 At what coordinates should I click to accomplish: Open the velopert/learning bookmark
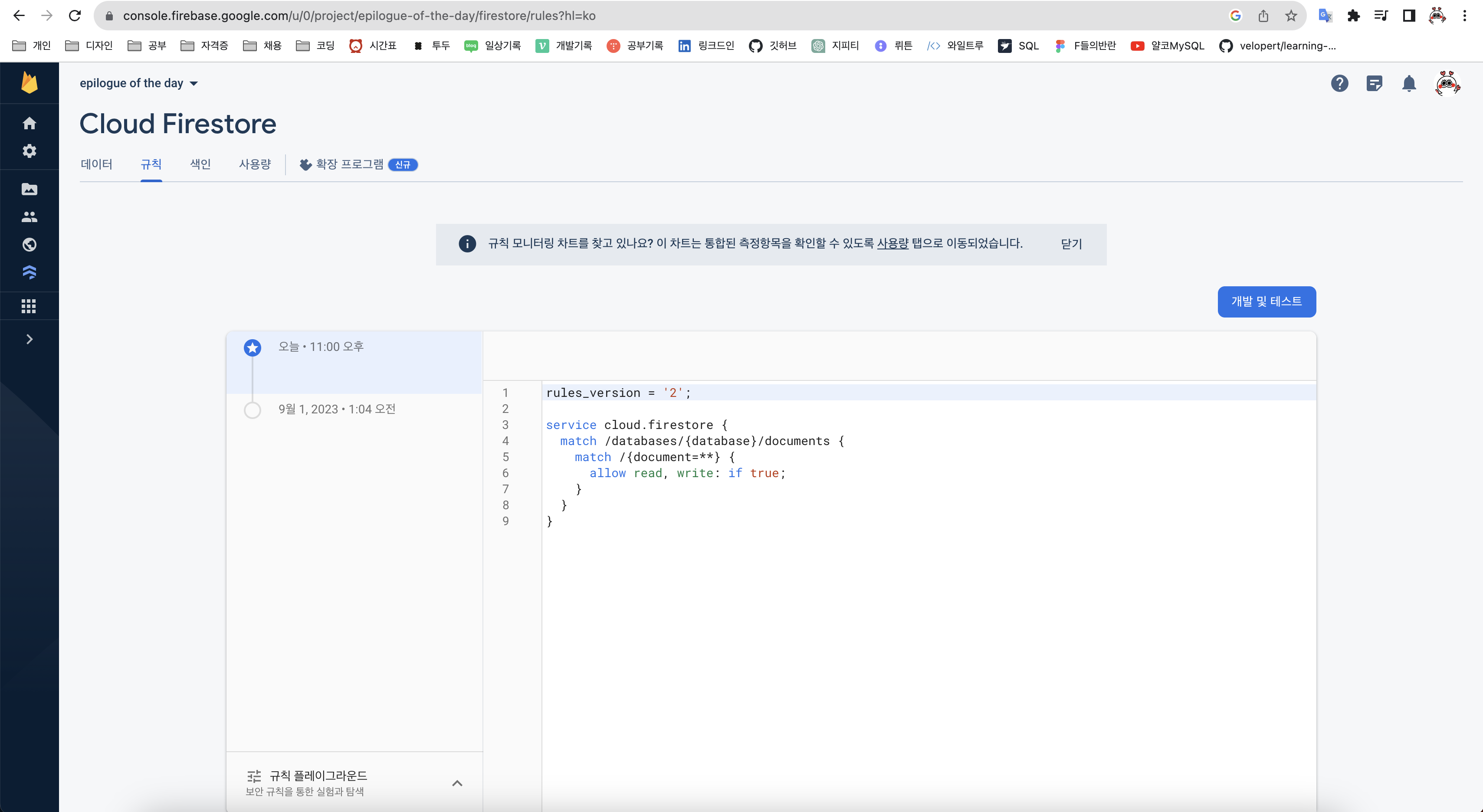pos(1277,46)
